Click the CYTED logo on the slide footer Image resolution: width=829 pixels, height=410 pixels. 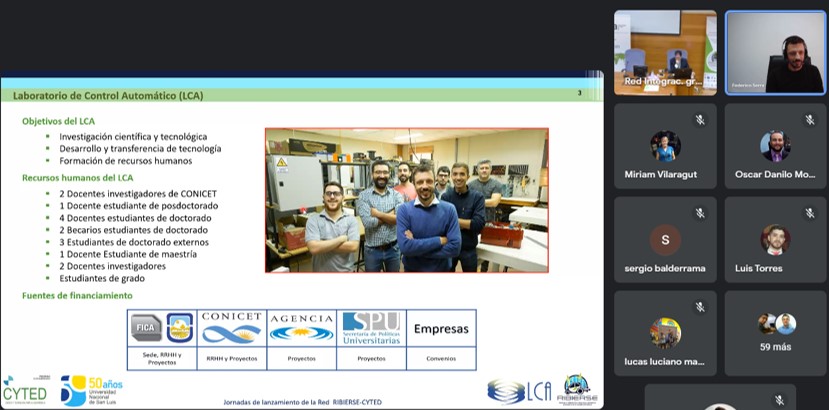pyautogui.click(x=24, y=390)
